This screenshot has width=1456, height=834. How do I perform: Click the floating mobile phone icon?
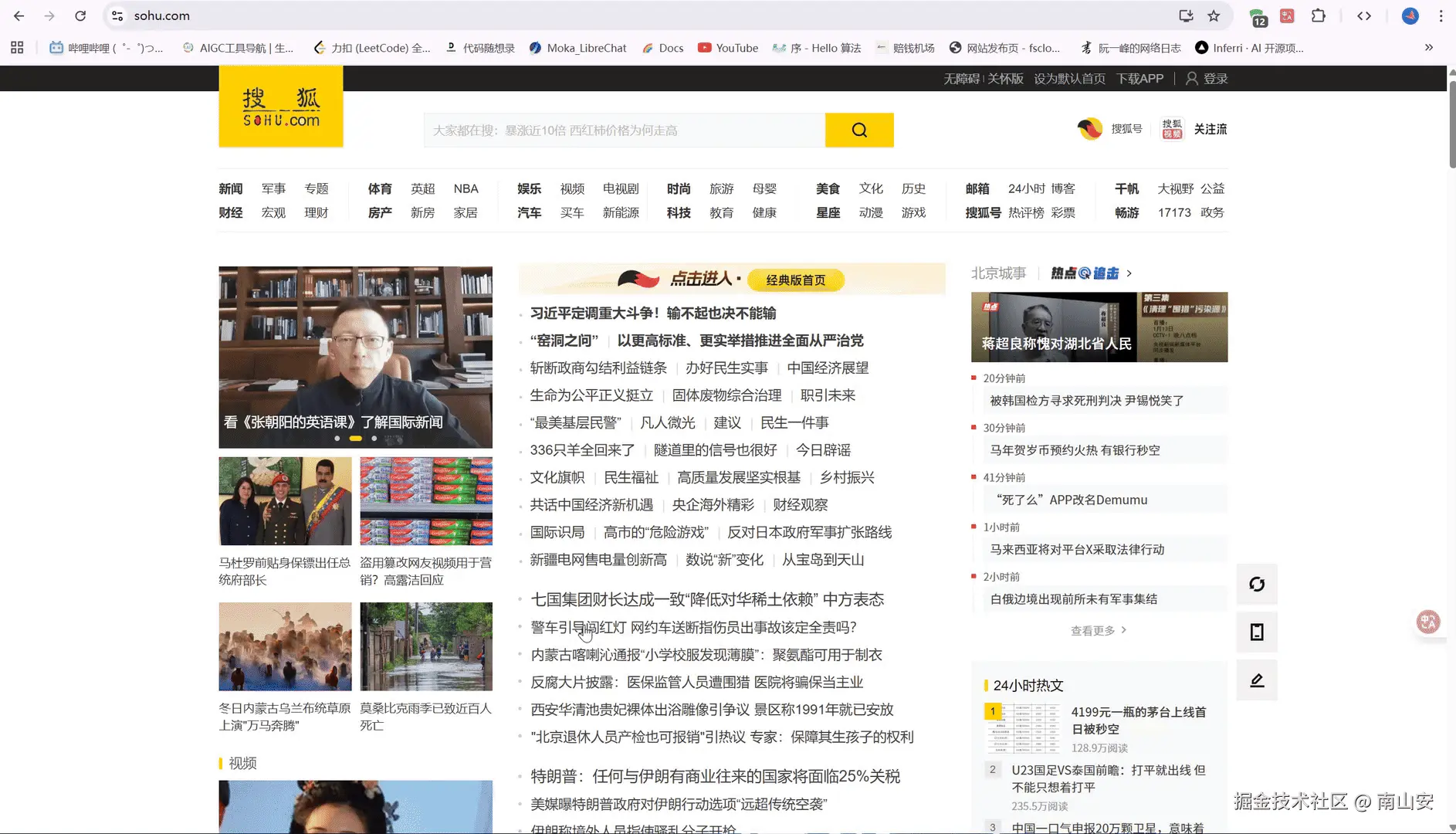pos(1257,632)
